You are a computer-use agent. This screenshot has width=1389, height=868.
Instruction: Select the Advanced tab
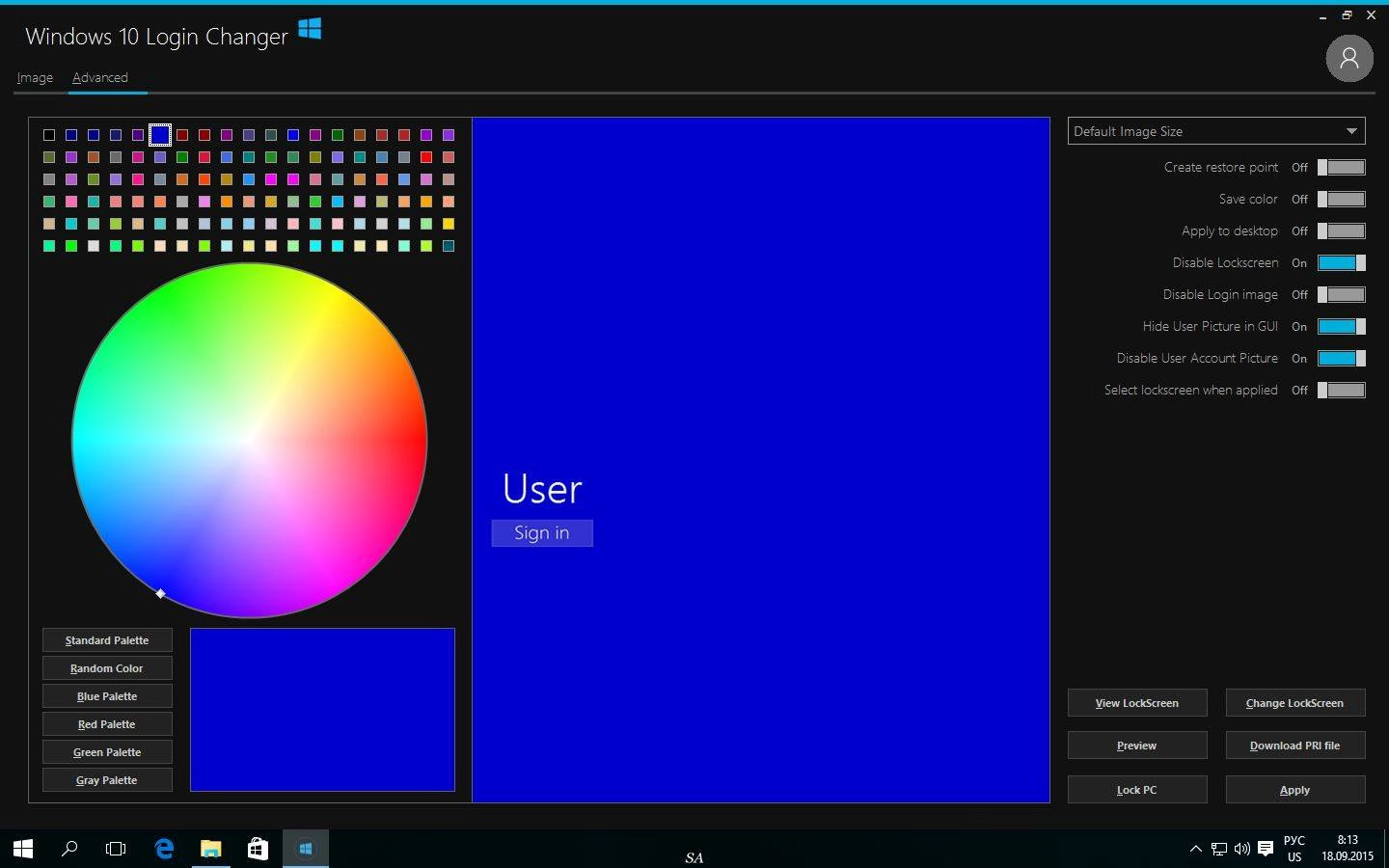(100, 77)
